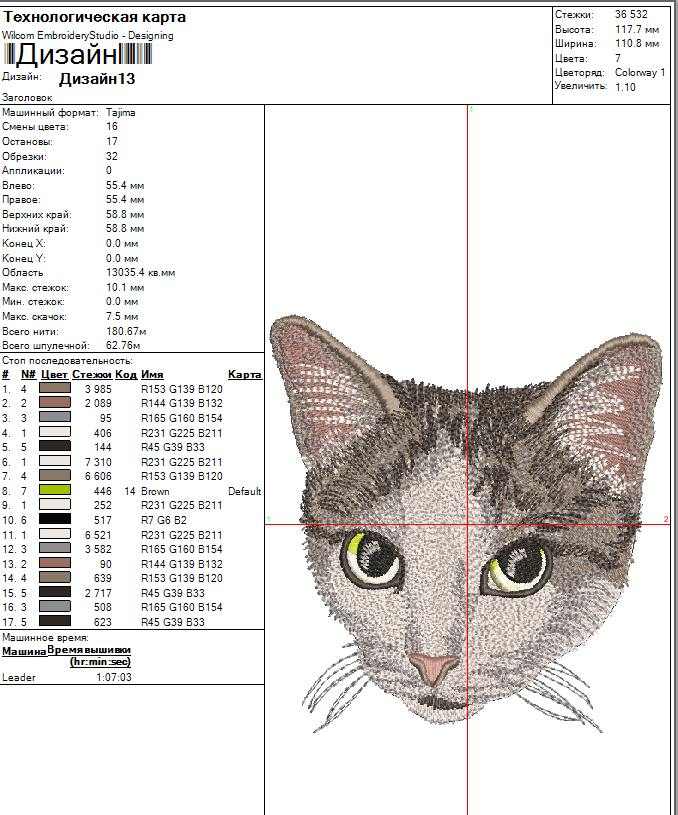The image size is (678, 815).
Task: Click the Tajima machine format value
Action: click(120, 113)
